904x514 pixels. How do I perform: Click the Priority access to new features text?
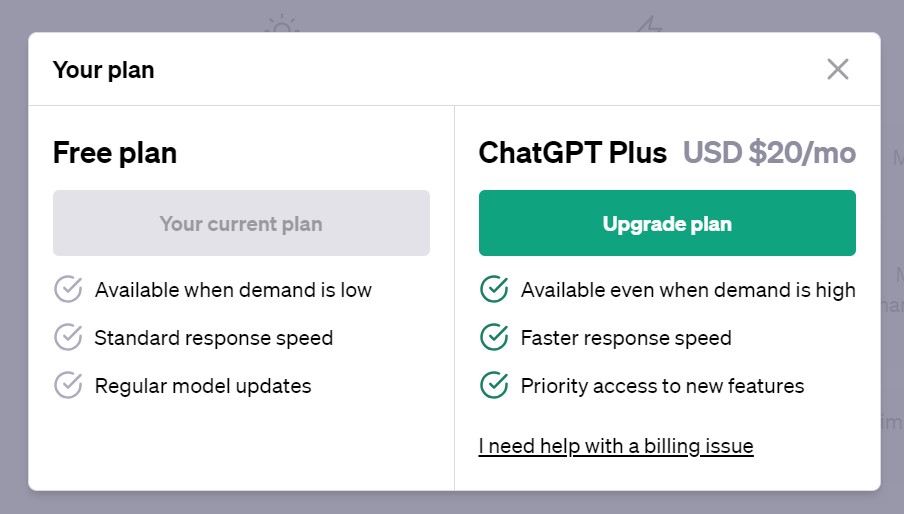pyautogui.click(x=662, y=386)
